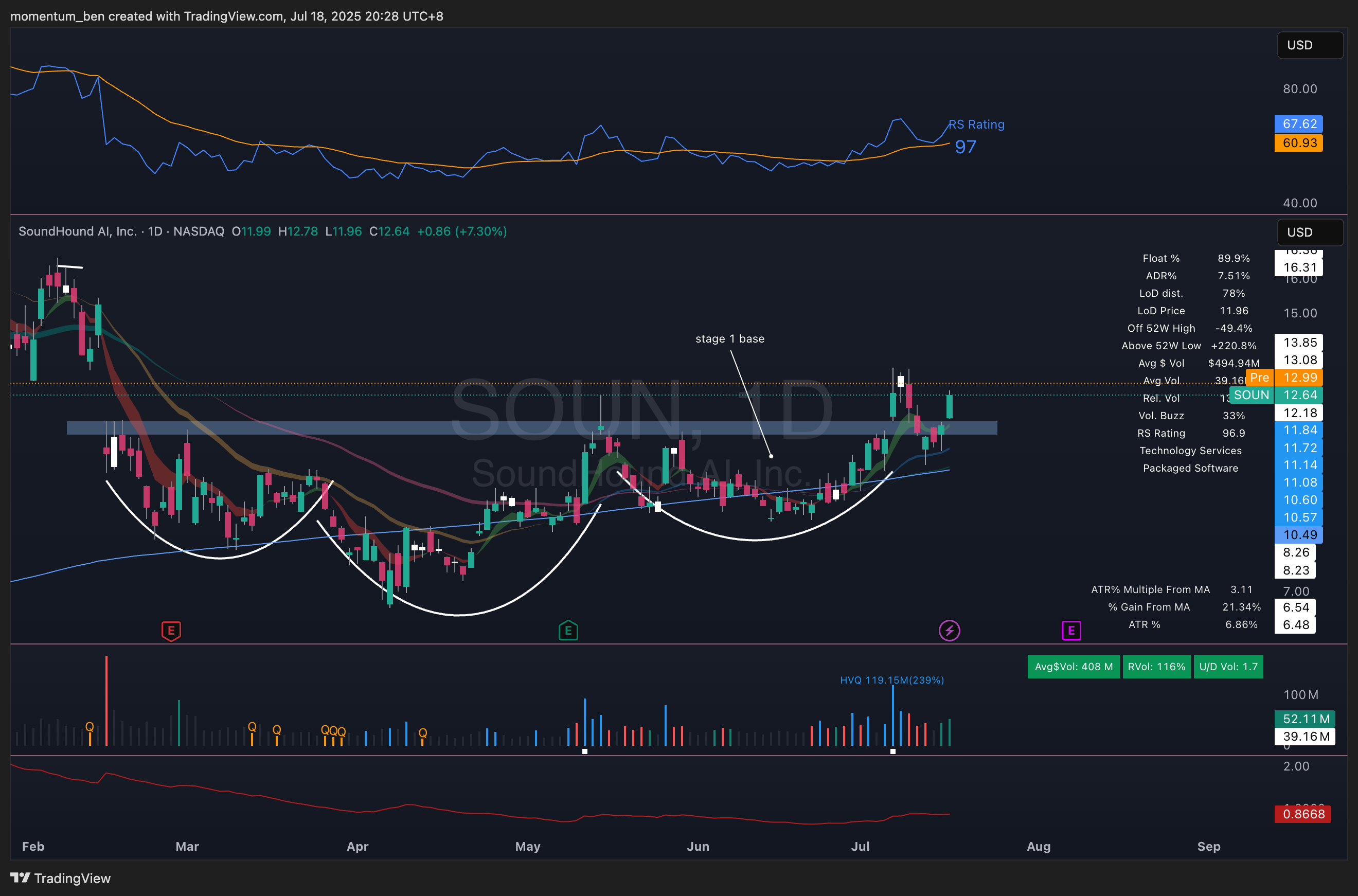This screenshot has height=896, width=1358.
Task: Click the blue 67.62 RS line value label
Action: pos(1298,124)
